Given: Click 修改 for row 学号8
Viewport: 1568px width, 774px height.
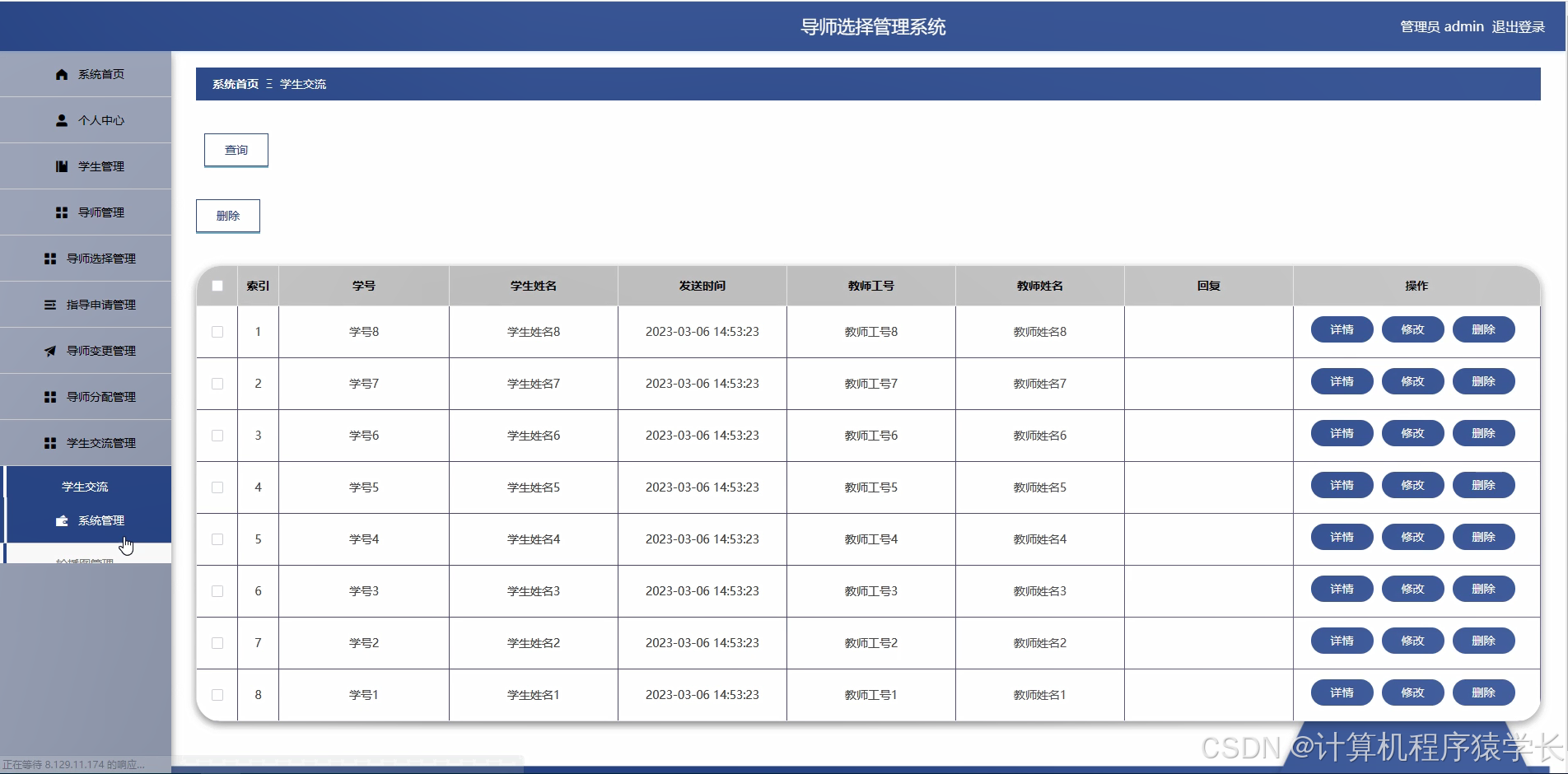Looking at the screenshot, I should [1412, 329].
